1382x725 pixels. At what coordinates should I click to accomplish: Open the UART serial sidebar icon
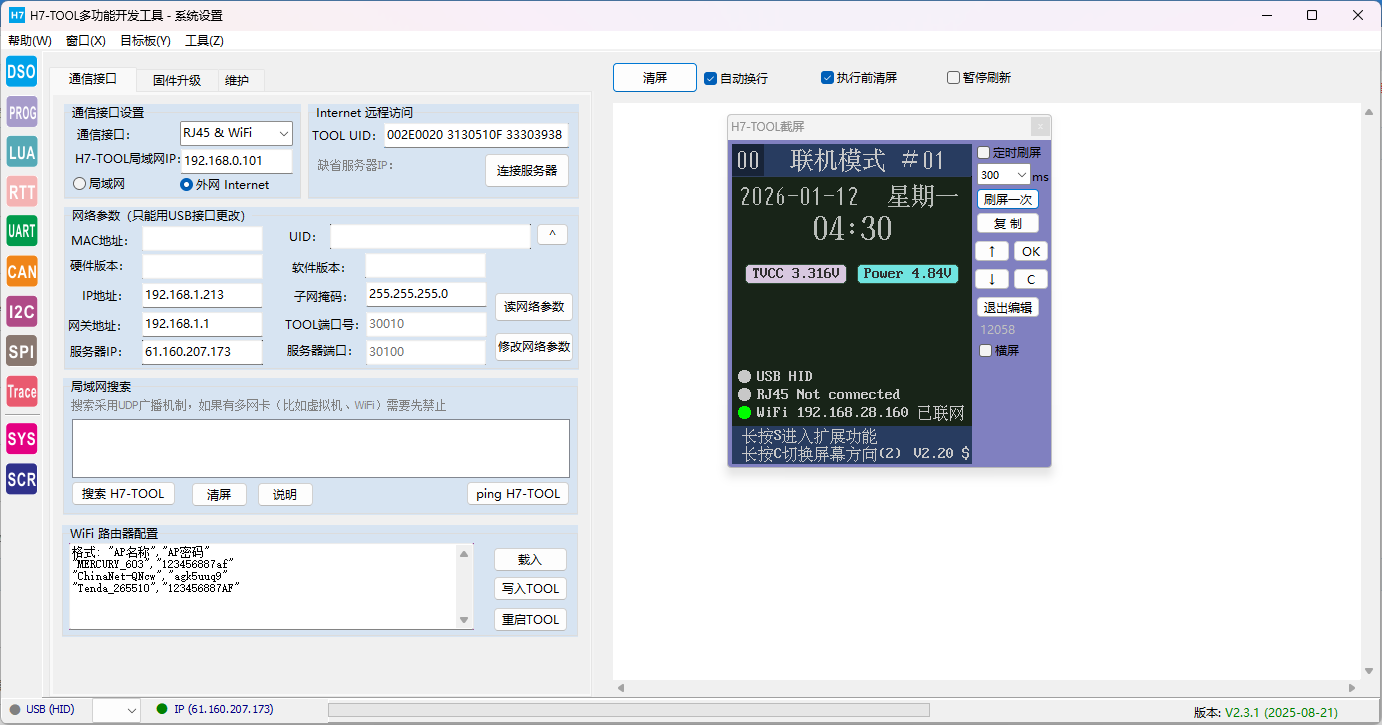pos(21,231)
